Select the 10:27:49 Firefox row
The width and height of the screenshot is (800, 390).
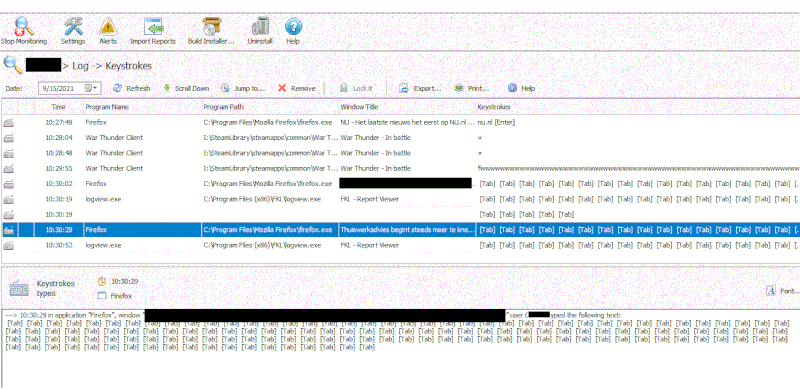(400, 123)
